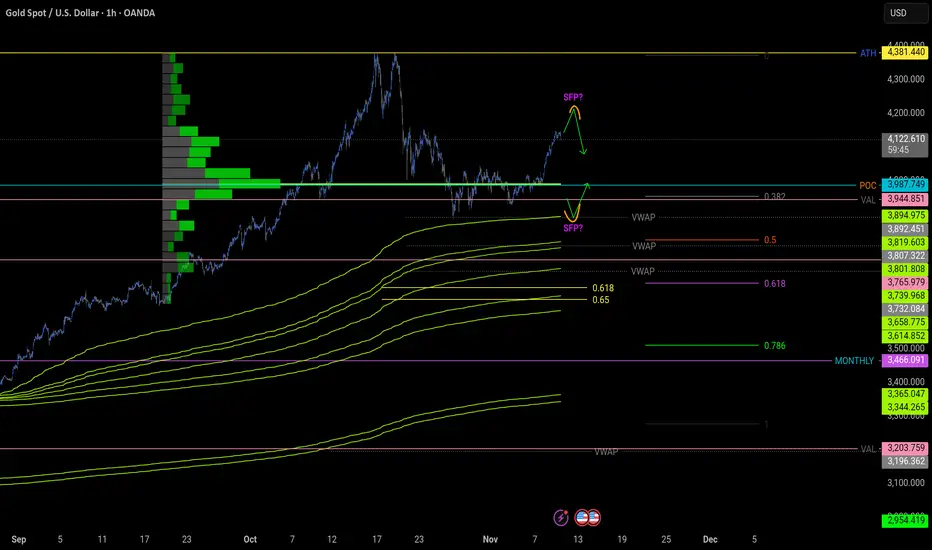This screenshot has height=550, width=932.
Task: Click the pink VAL price label 3,944.851
Action: (904, 199)
